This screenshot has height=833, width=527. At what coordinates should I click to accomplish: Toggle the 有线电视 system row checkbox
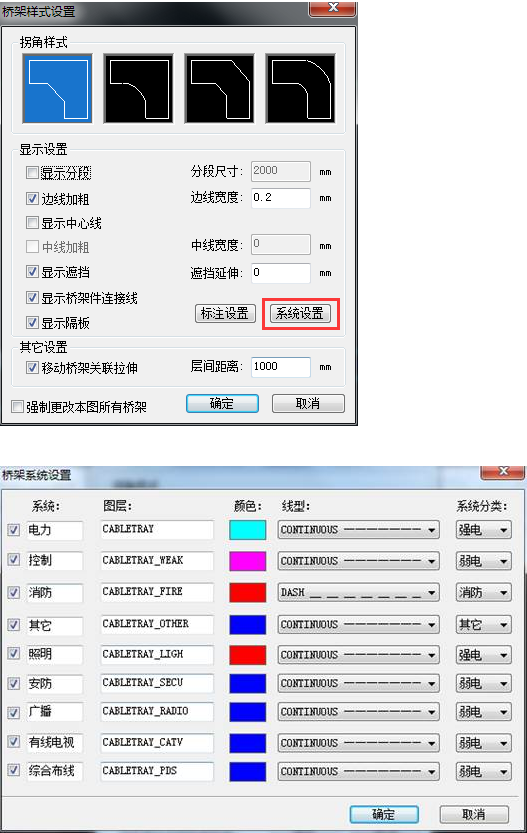14,742
